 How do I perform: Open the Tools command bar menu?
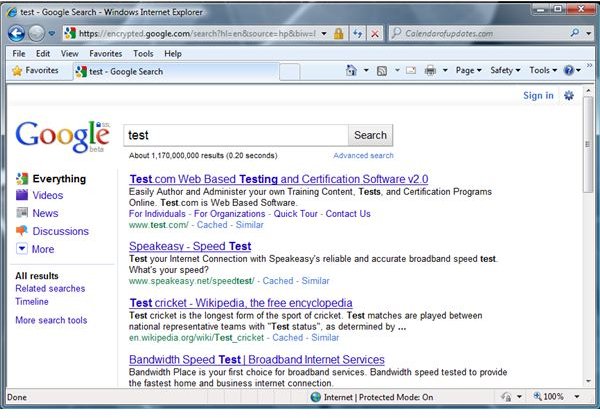[x=543, y=70]
